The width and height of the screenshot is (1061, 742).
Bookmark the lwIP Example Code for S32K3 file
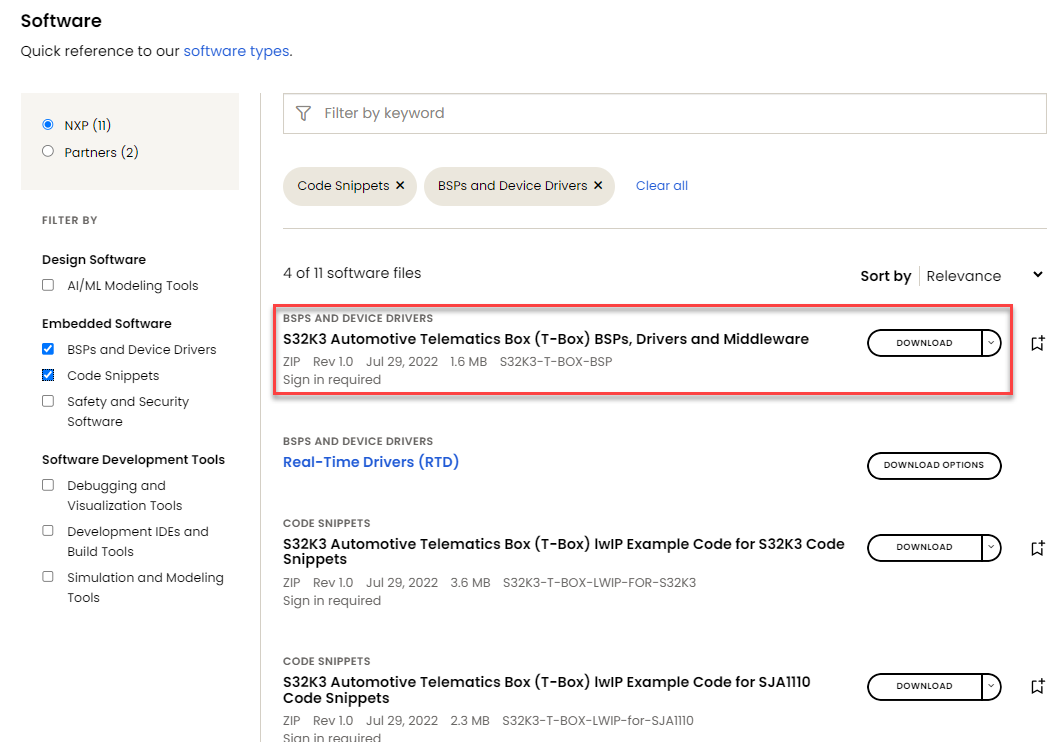click(1038, 548)
